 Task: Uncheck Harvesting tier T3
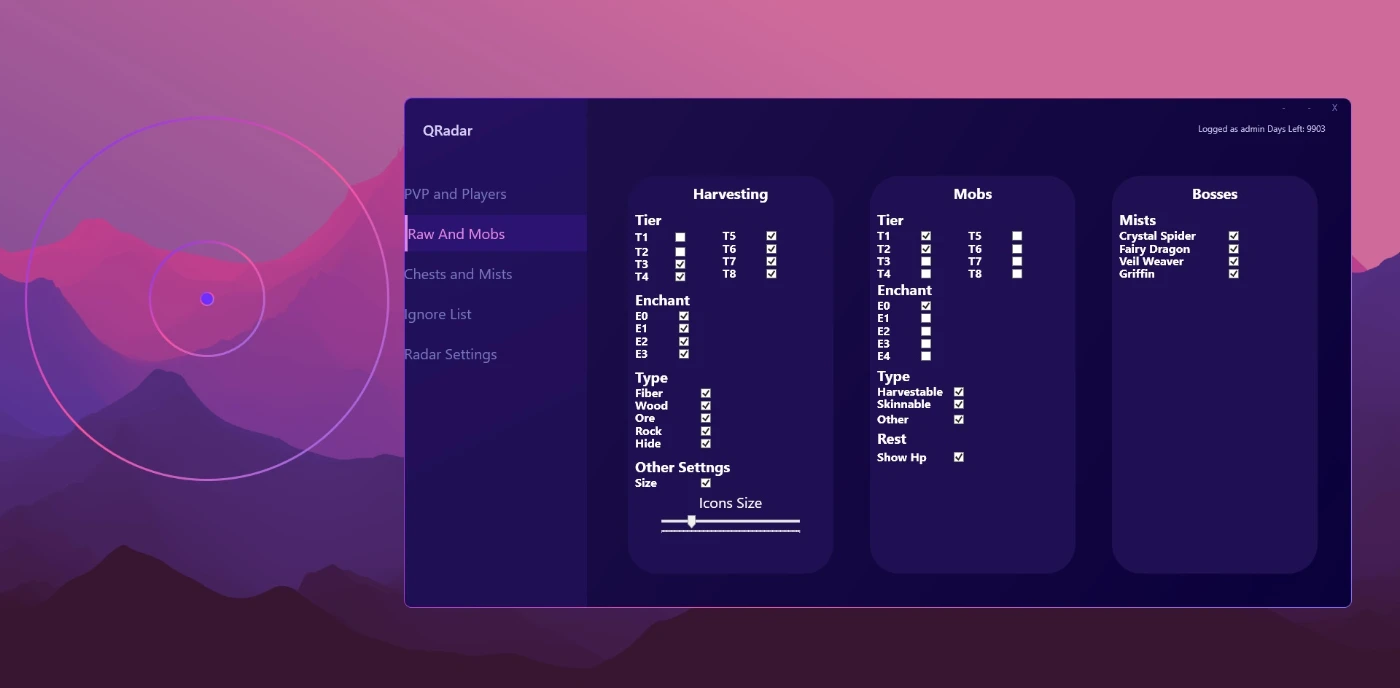[x=680, y=264]
